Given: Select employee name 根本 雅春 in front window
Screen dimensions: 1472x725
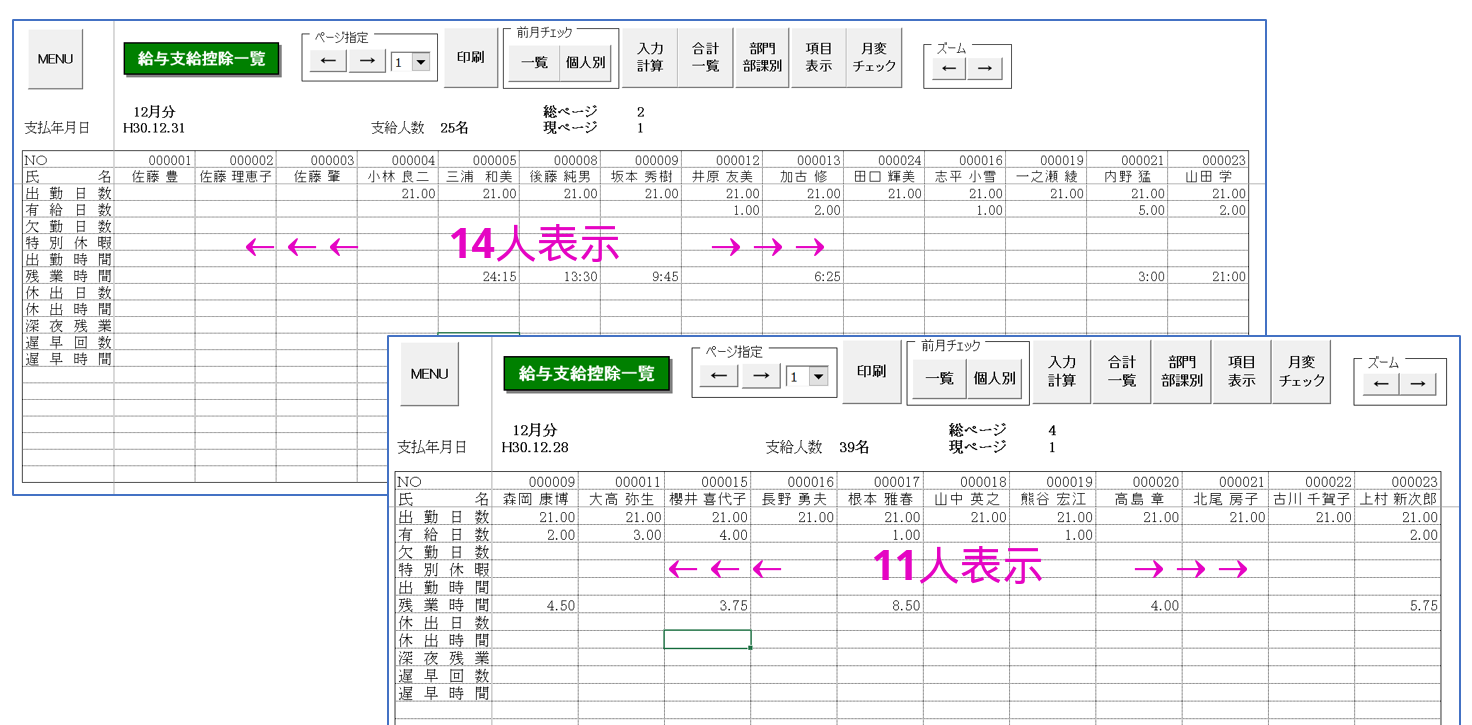Looking at the screenshot, I should tap(880, 498).
